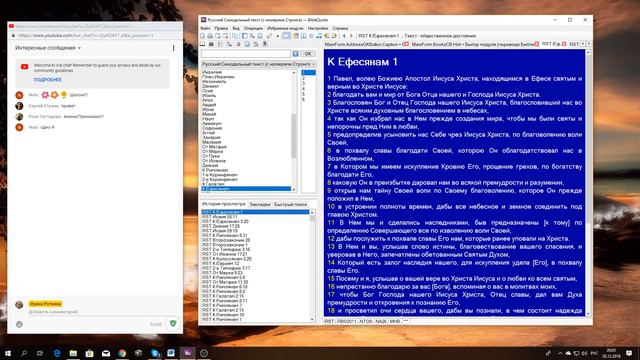Open Skype from the taskbar
This screenshot has width=640, height=360.
[x=155, y=353]
